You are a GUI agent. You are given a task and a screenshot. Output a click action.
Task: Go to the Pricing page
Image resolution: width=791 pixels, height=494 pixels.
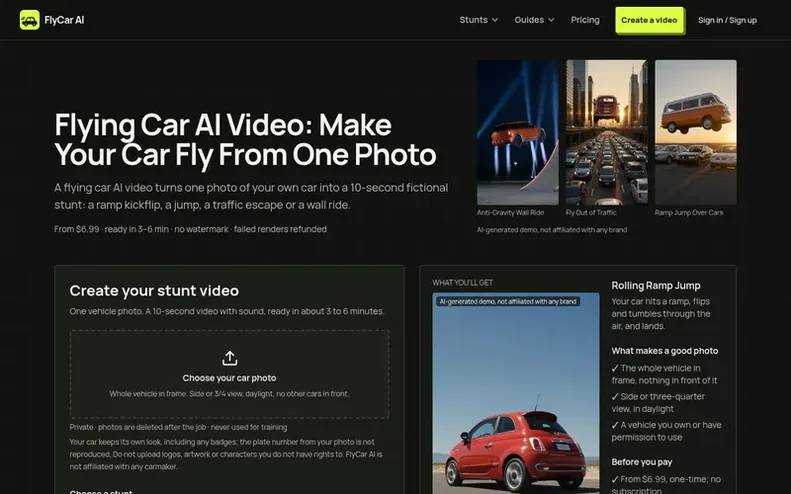pos(585,20)
